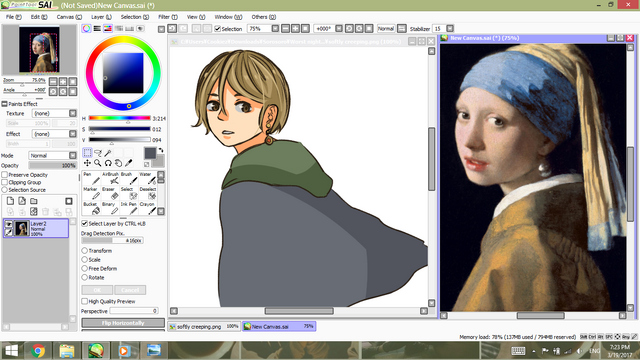Activate the rotate view tool
This screenshot has height=360, width=640.
108,163
